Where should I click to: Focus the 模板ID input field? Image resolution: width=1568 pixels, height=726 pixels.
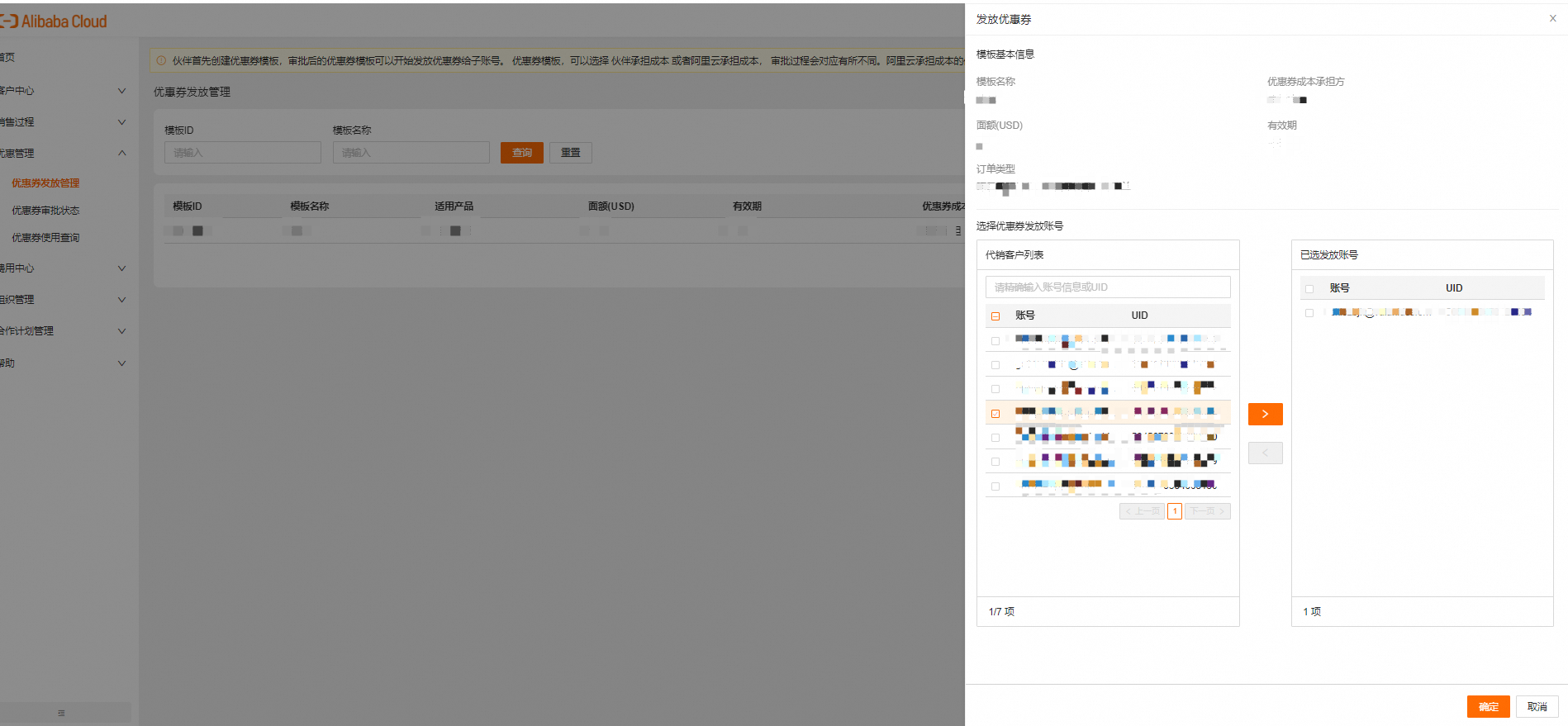pyautogui.click(x=243, y=153)
